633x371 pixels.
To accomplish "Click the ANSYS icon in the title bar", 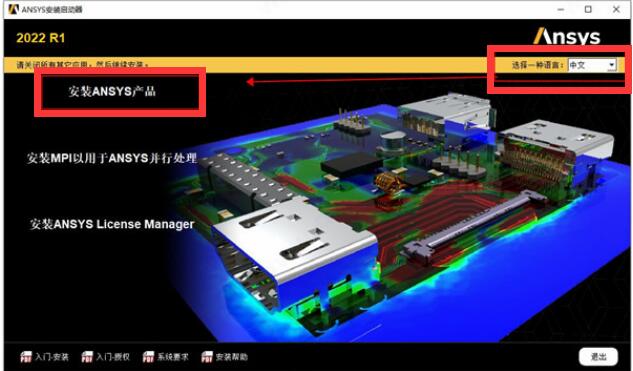I will coord(13,9).
